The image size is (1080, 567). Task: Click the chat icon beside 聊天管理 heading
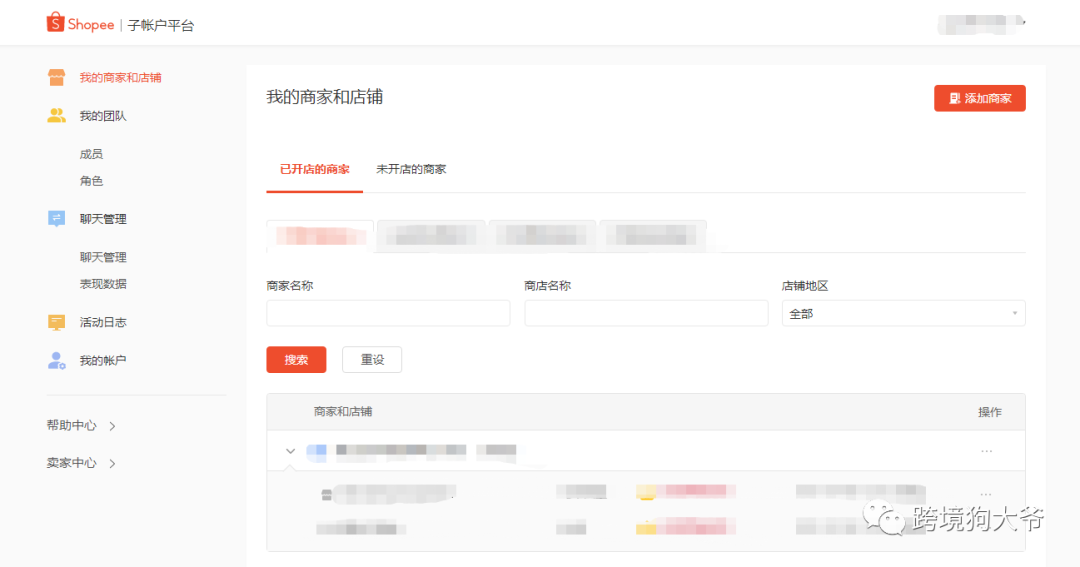coord(56,219)
